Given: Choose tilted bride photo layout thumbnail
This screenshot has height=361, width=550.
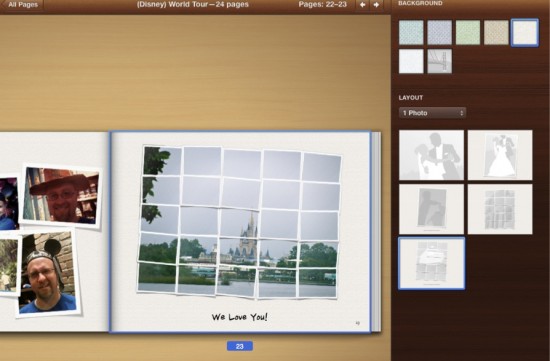Looking at the screenshot, I should pyautogui.click(x=500, y=155).
